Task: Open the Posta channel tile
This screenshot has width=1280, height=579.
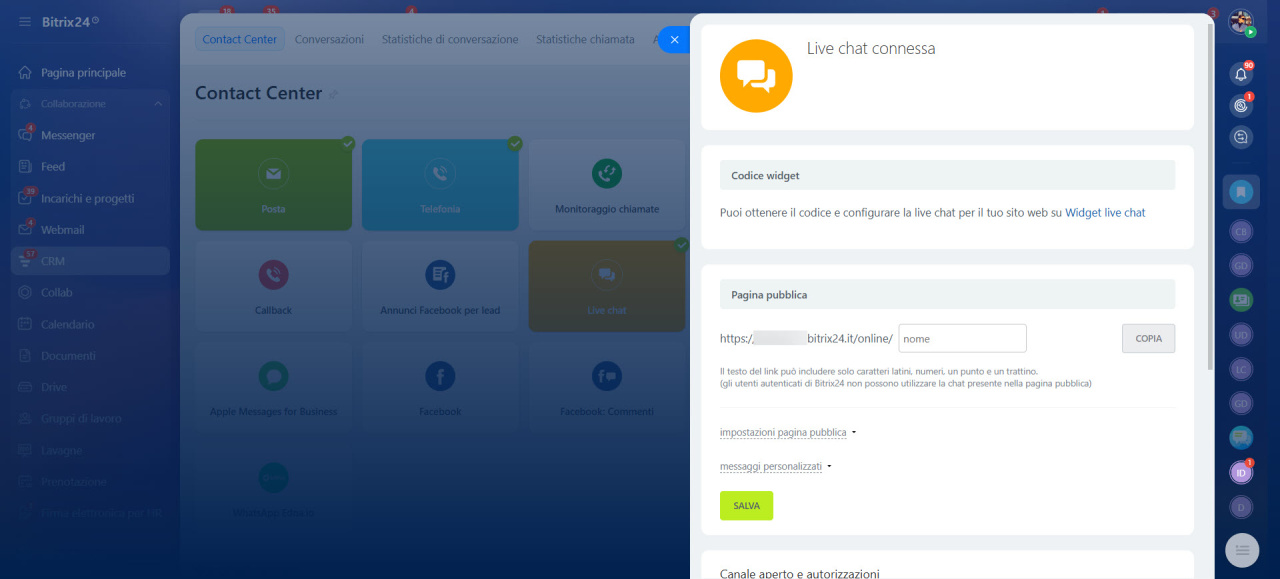Action: 274,185
